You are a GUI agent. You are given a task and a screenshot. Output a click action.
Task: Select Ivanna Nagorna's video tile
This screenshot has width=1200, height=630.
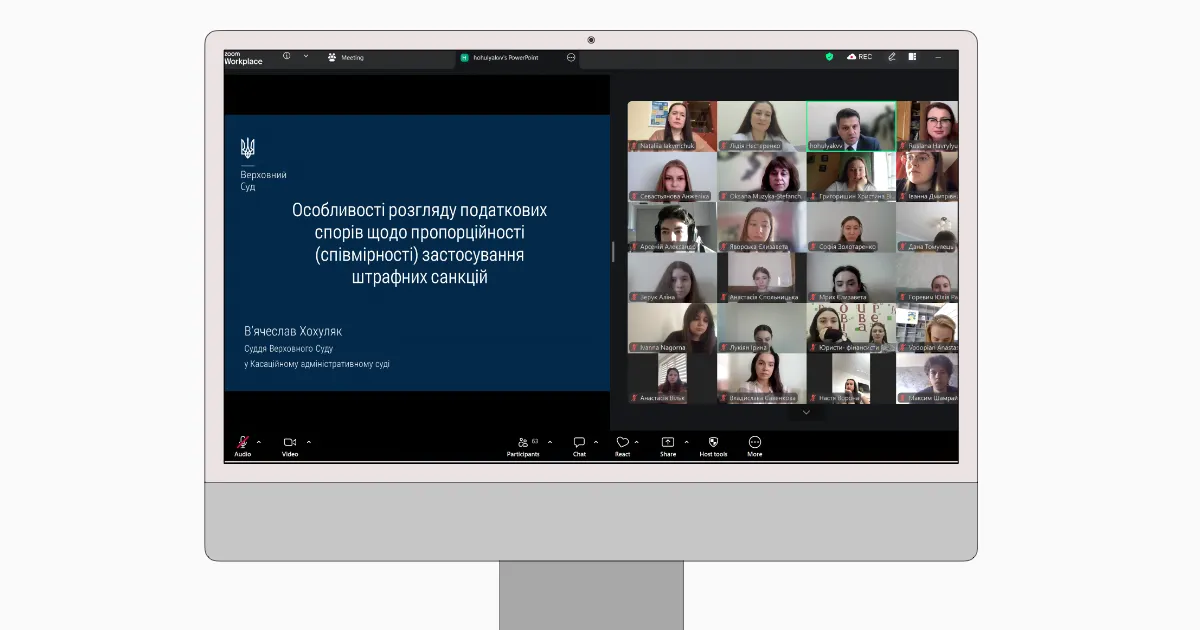click(672, 328)
